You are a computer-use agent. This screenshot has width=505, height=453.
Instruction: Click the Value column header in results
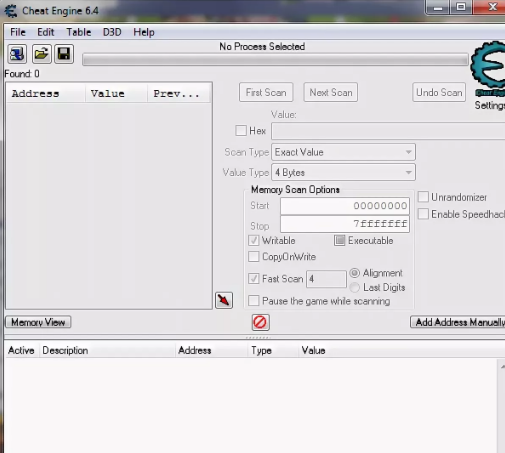116,94
